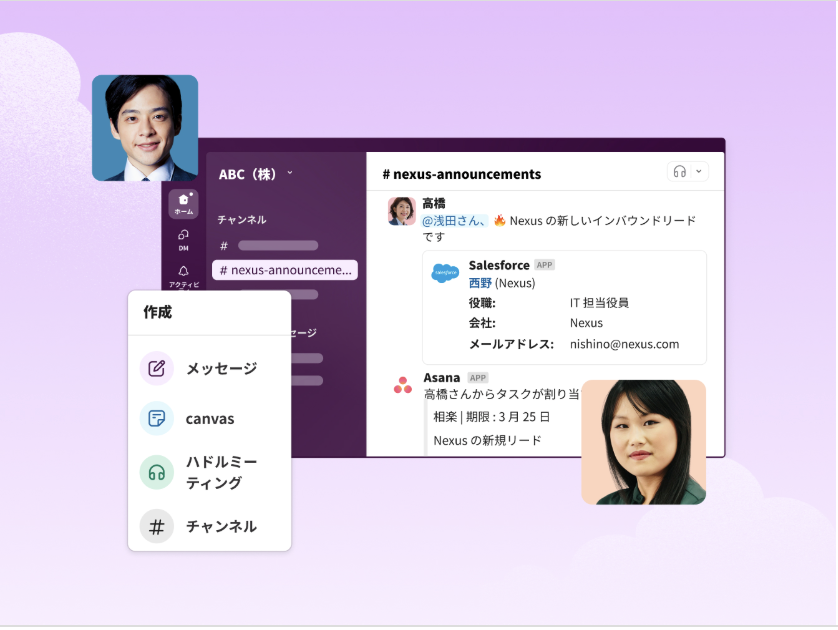
Task: Click 高橋's avatar in the message
Action: 402,211
